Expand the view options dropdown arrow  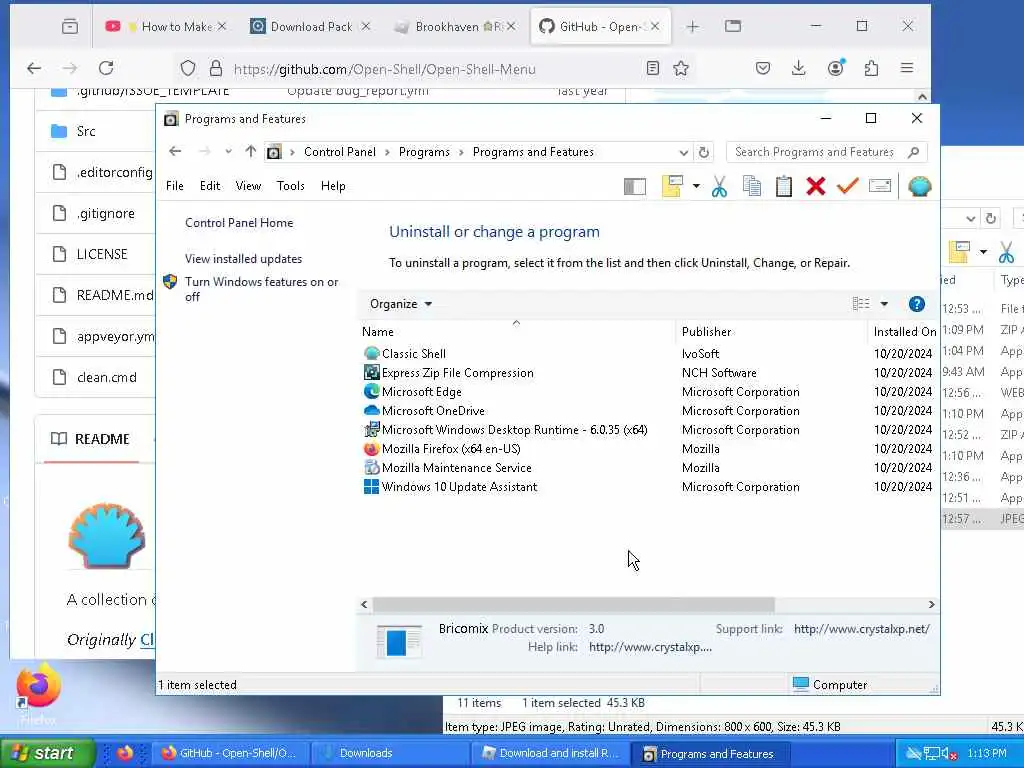pos(884,304)
